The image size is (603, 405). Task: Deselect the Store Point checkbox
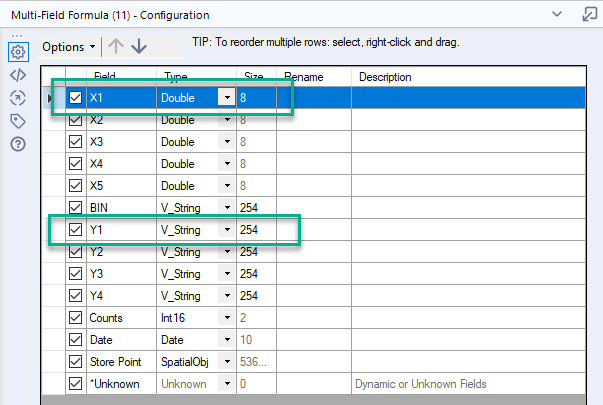[x=76, y=362]
